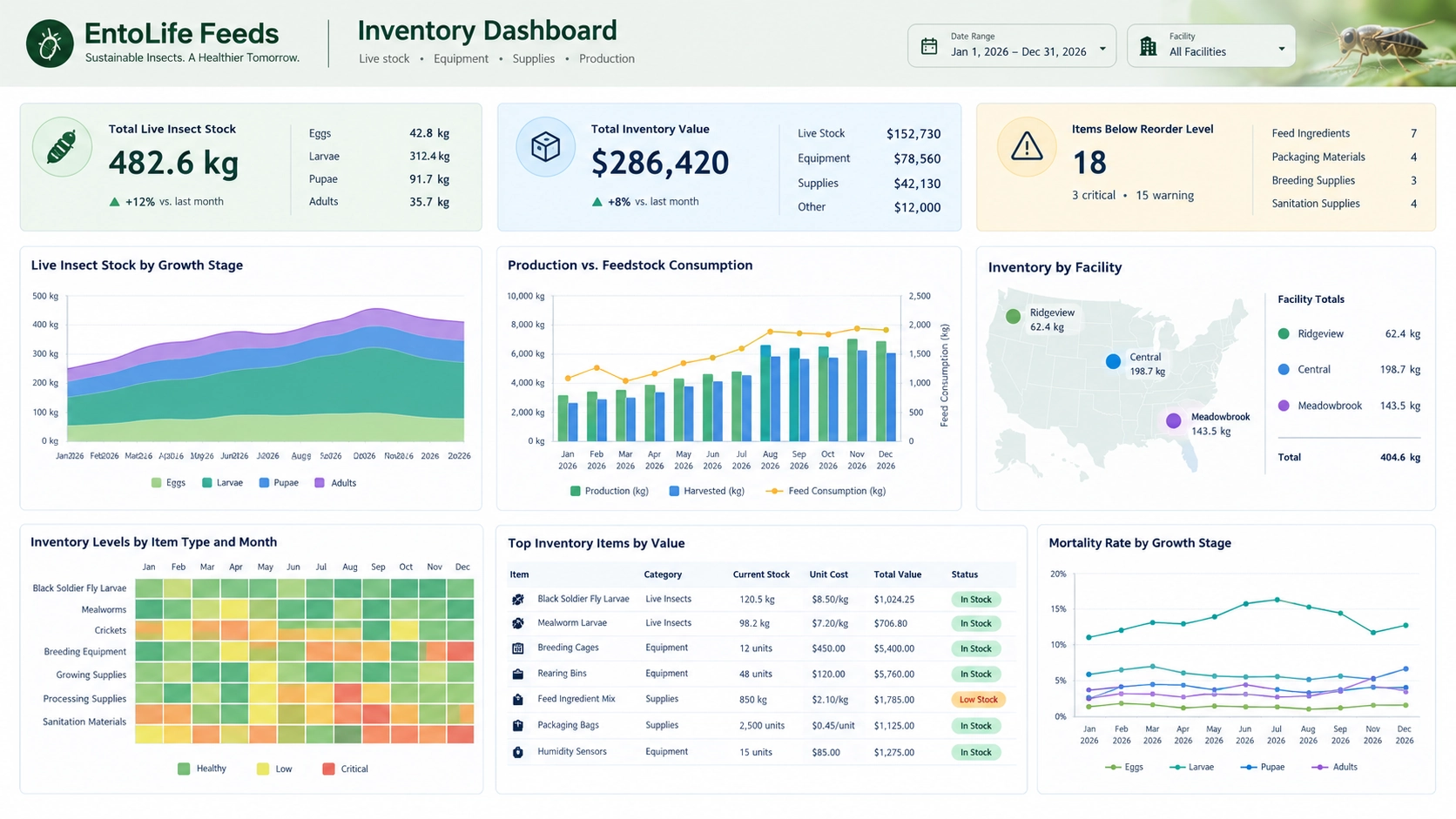Viewport: 1456px width, 819px height.
Task: Open the All Facilities dropdown
Action: [1211, 46]
